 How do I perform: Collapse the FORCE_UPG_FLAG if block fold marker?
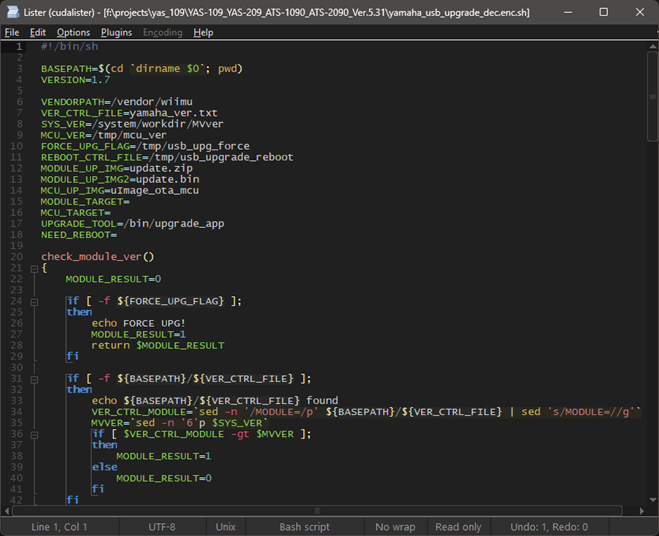[33, 301]
